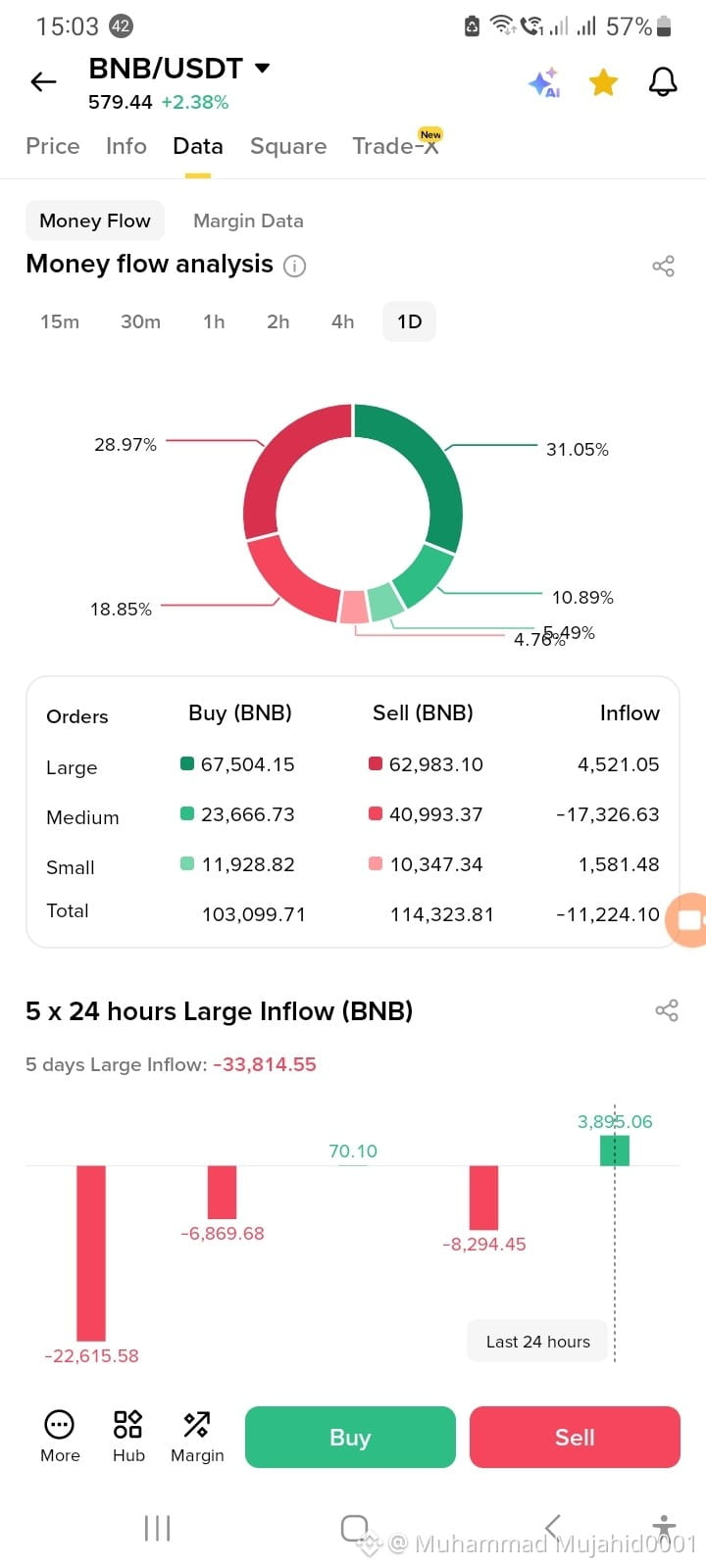Tap the -22,615.58 red bar
The width and height of the screenshot is (706, 1568).
(91, 1252)
